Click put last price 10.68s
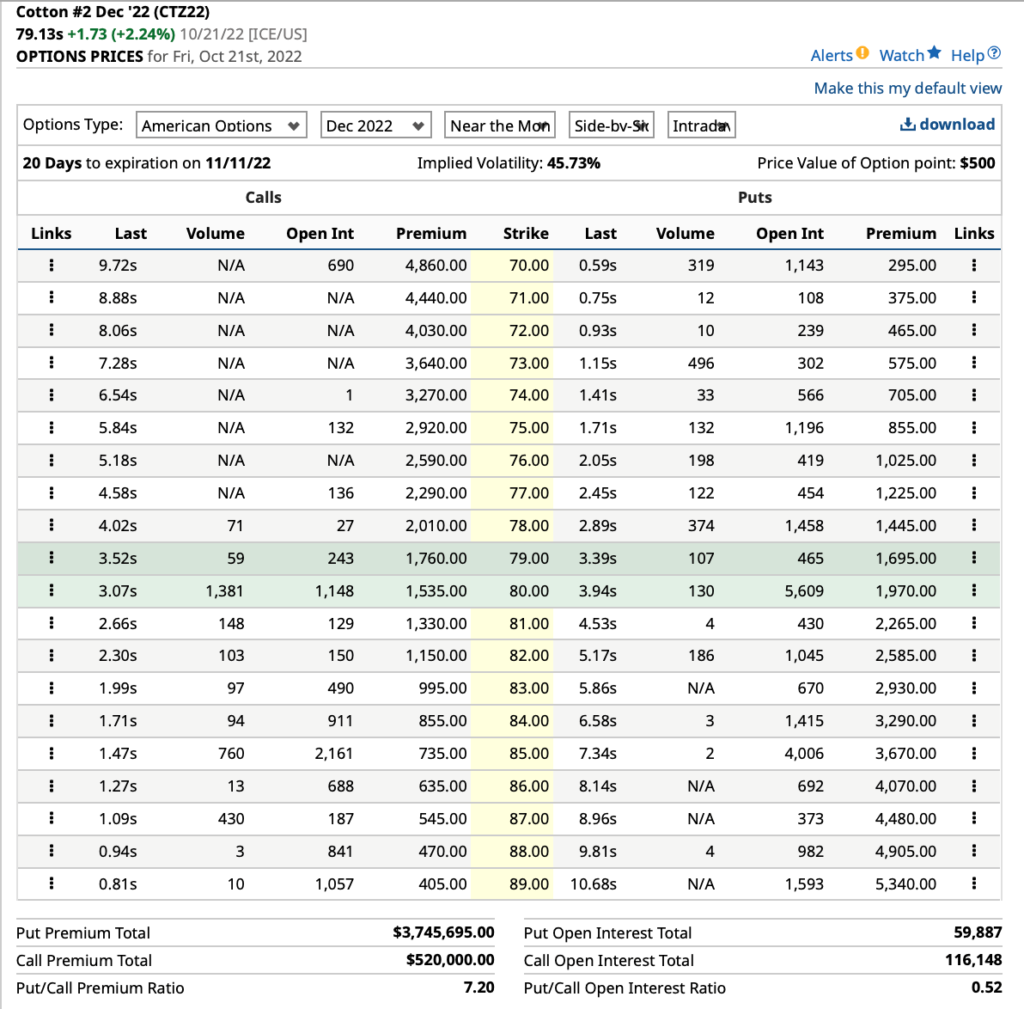1024x1009 pixels. pyautogui.click(x=593, y=884)
